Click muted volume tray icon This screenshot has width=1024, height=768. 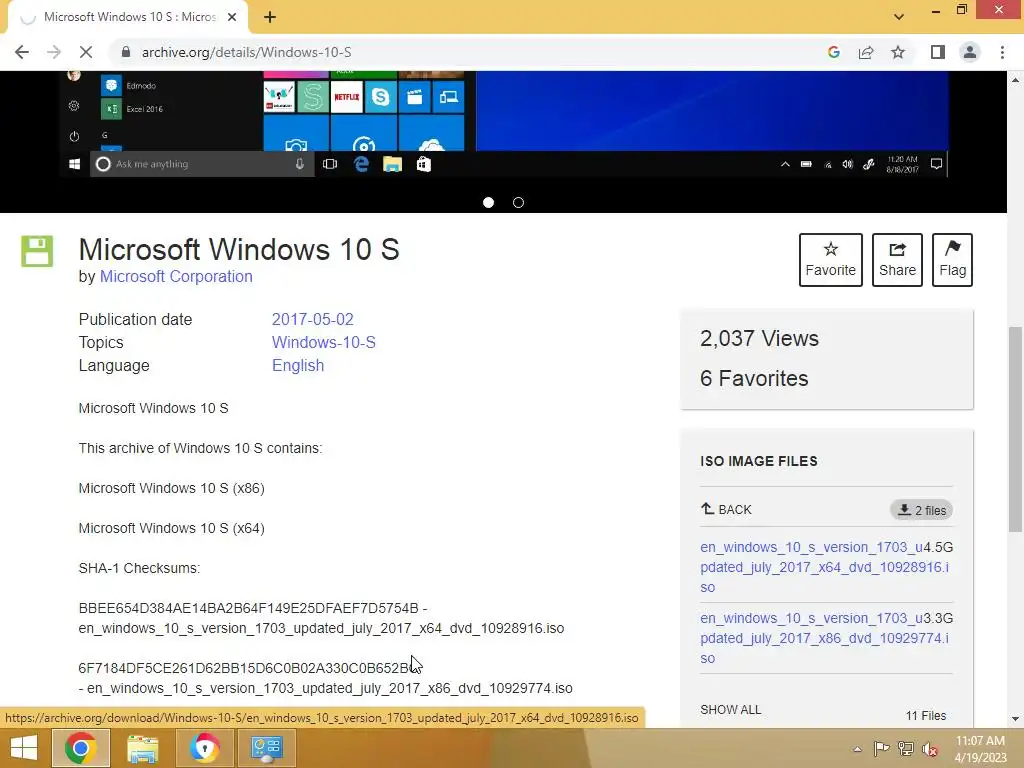coord(930,749)
